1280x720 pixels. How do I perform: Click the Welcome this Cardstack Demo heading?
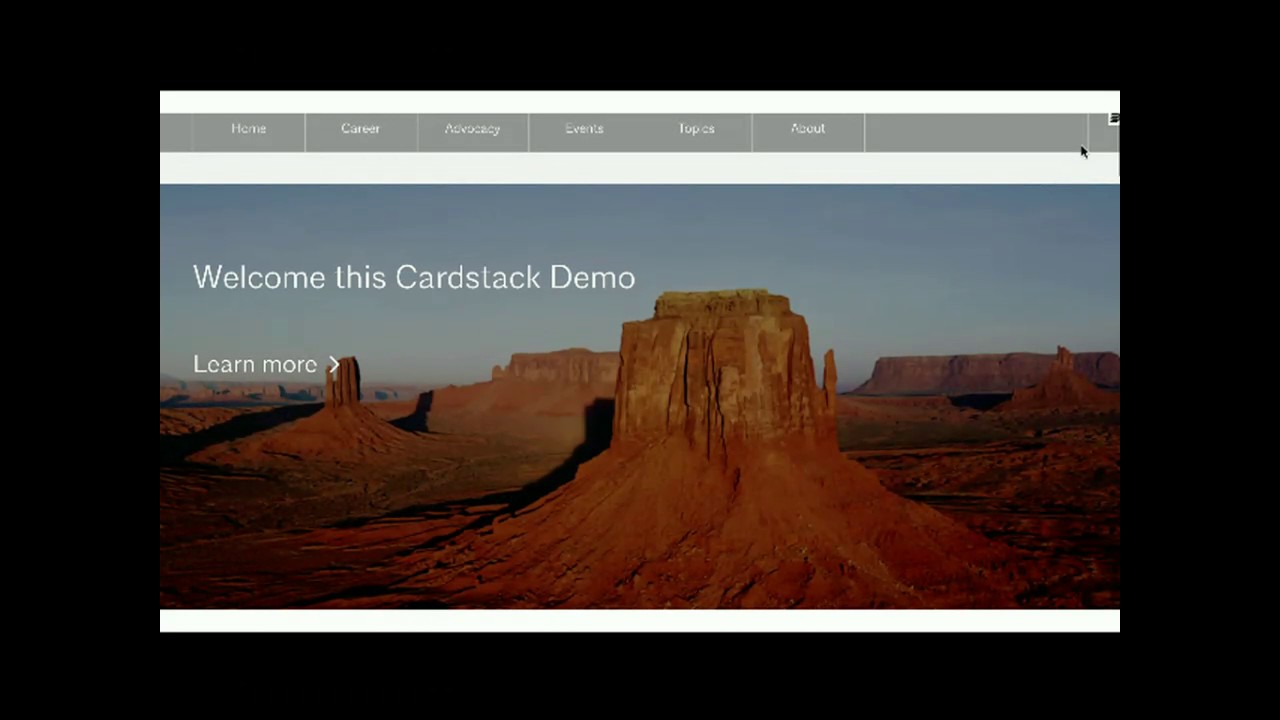(414, 277)
